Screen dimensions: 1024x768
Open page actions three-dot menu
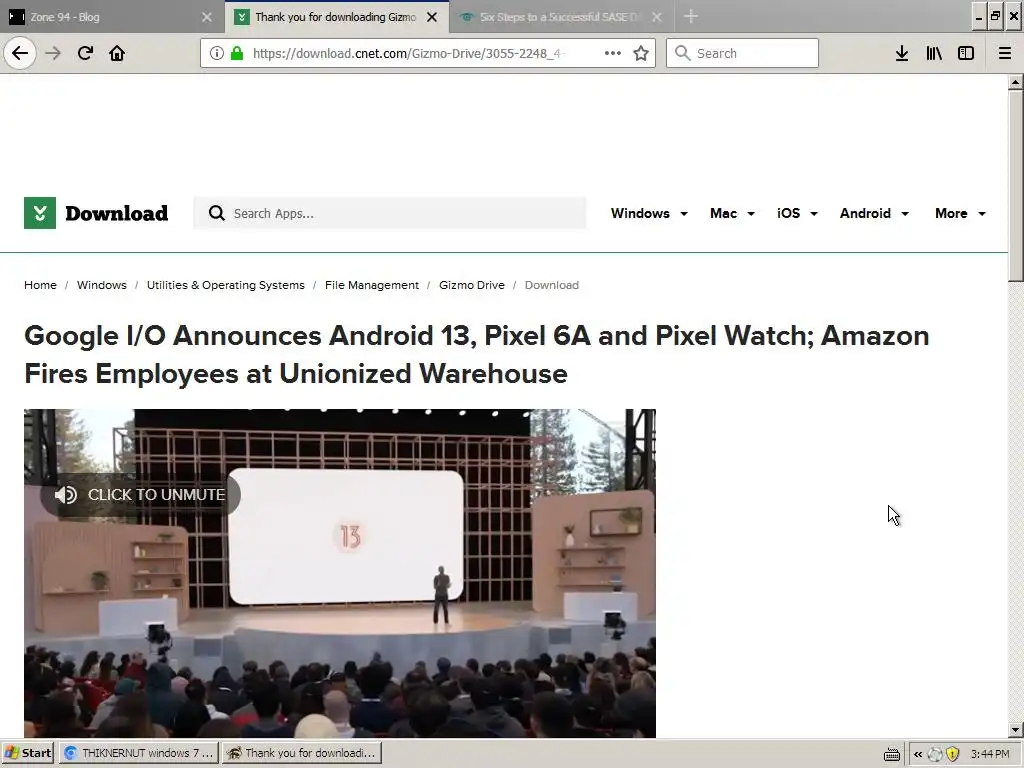point(613,53)
